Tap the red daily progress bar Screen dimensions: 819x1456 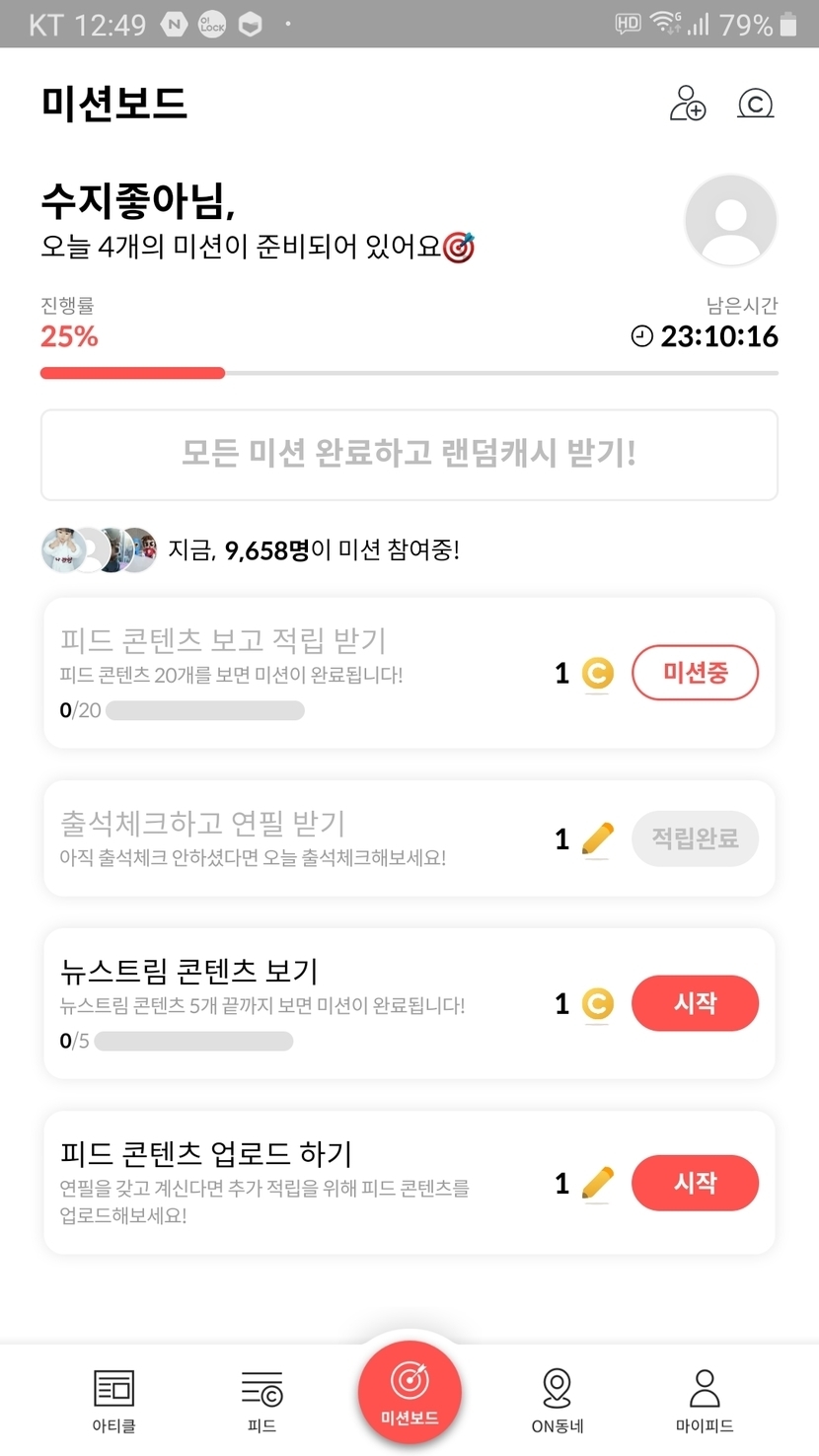(x=133, y=373)
